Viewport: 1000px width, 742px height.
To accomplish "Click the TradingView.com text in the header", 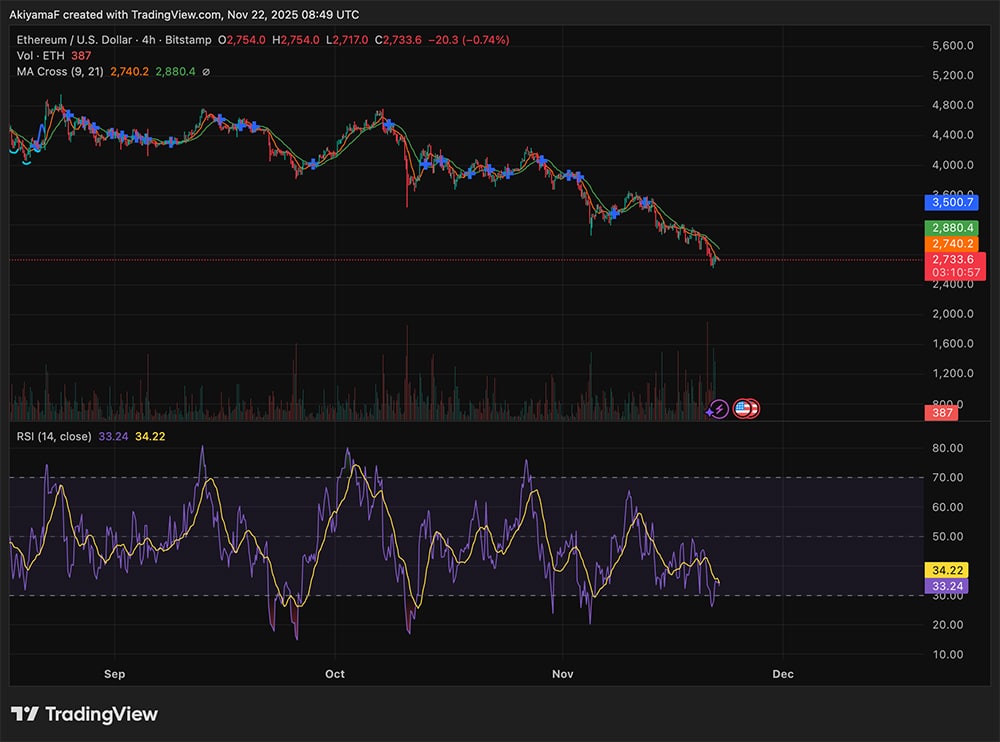I will [x=175, y=14].
